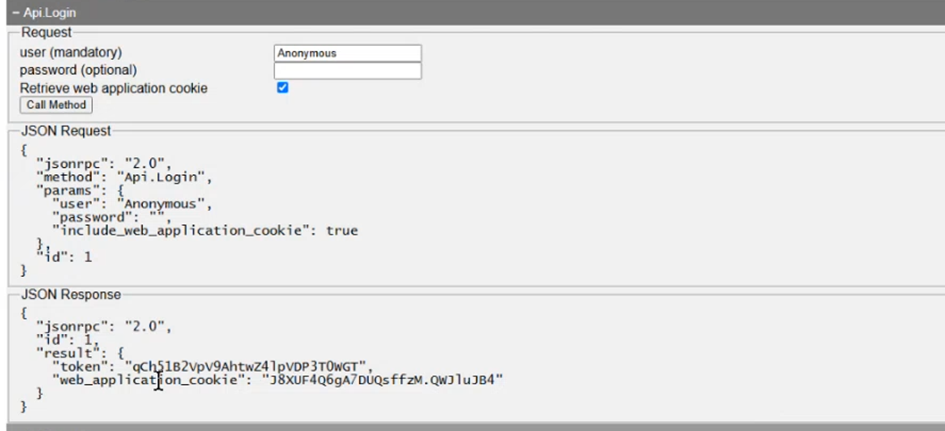Click the web_application_cookie value string
Image resolution: width=945 pixels, height=431 pixels.
click(x=381, y=380)
